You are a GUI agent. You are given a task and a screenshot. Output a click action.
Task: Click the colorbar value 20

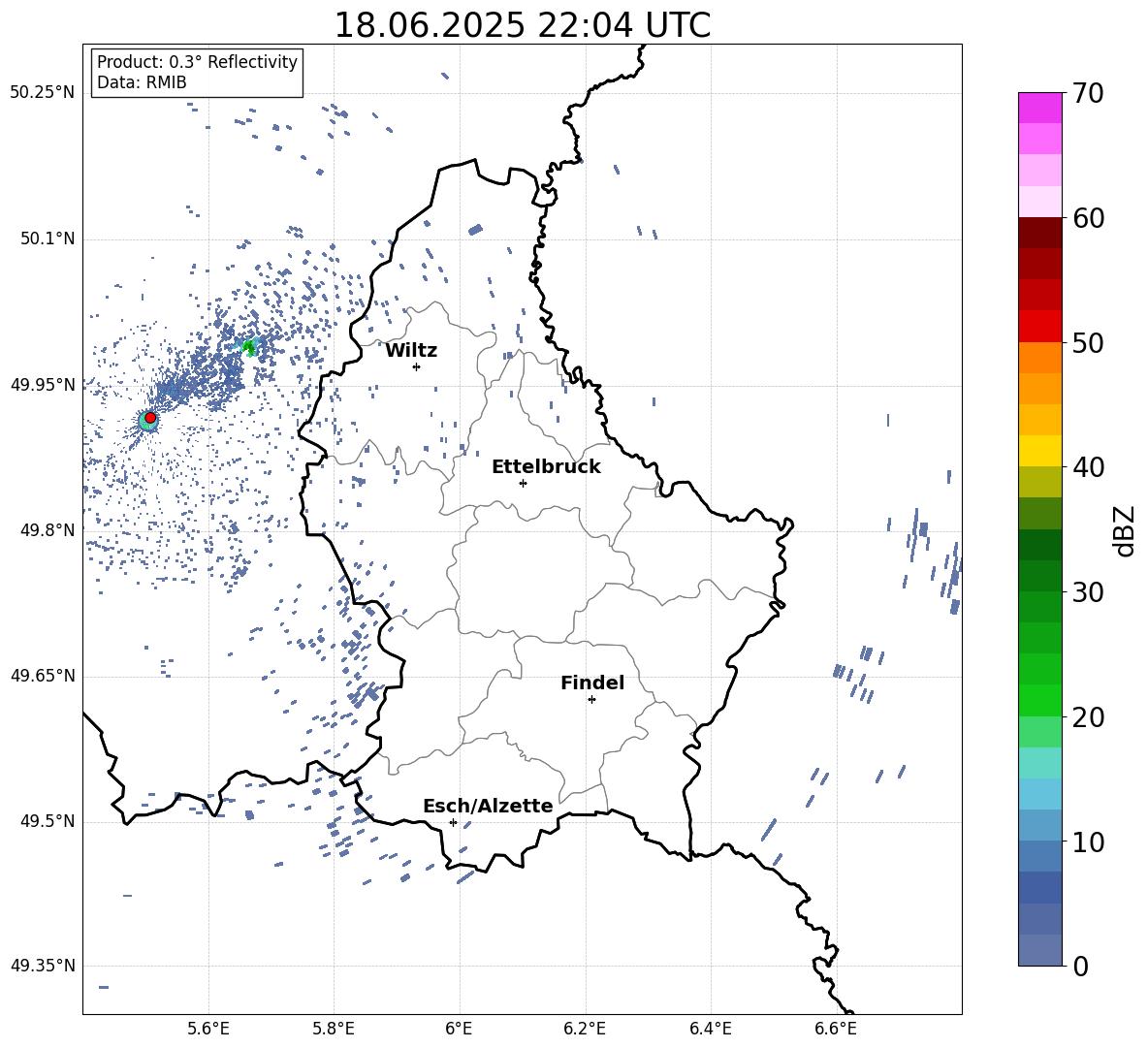1088,717
